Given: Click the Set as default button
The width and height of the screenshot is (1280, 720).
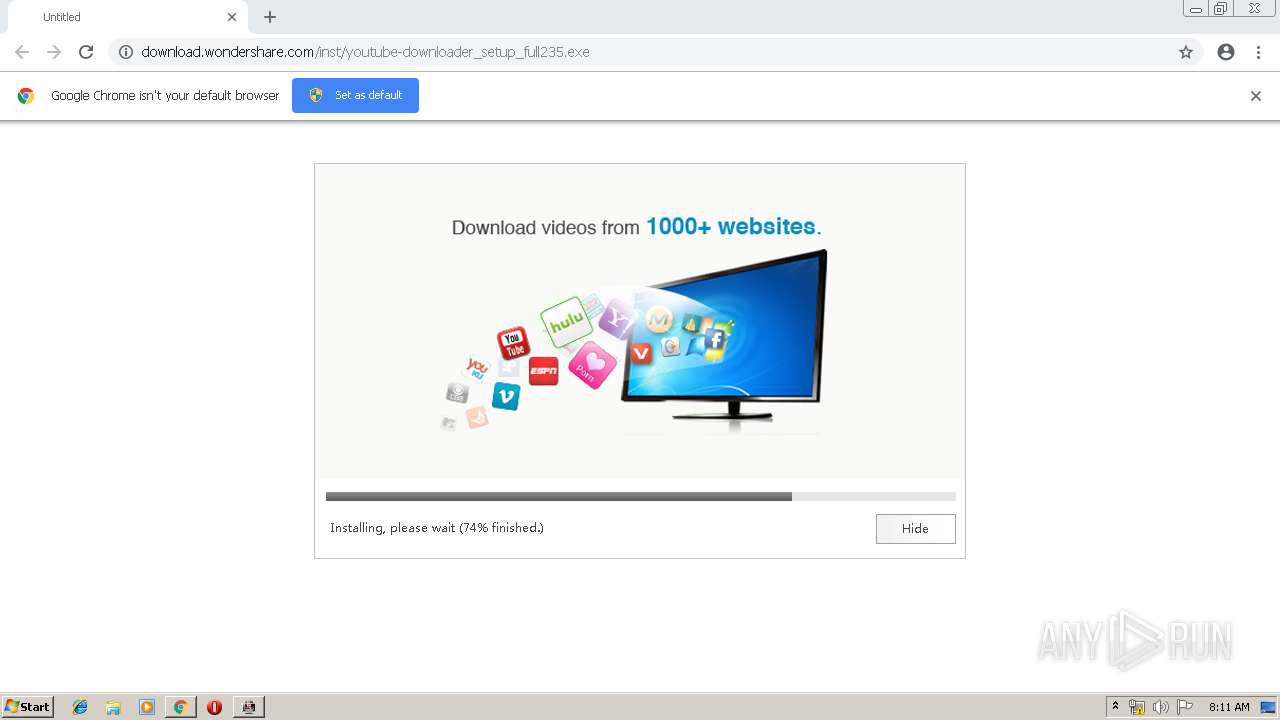Looking at the screenshot, I should [355, 95].
